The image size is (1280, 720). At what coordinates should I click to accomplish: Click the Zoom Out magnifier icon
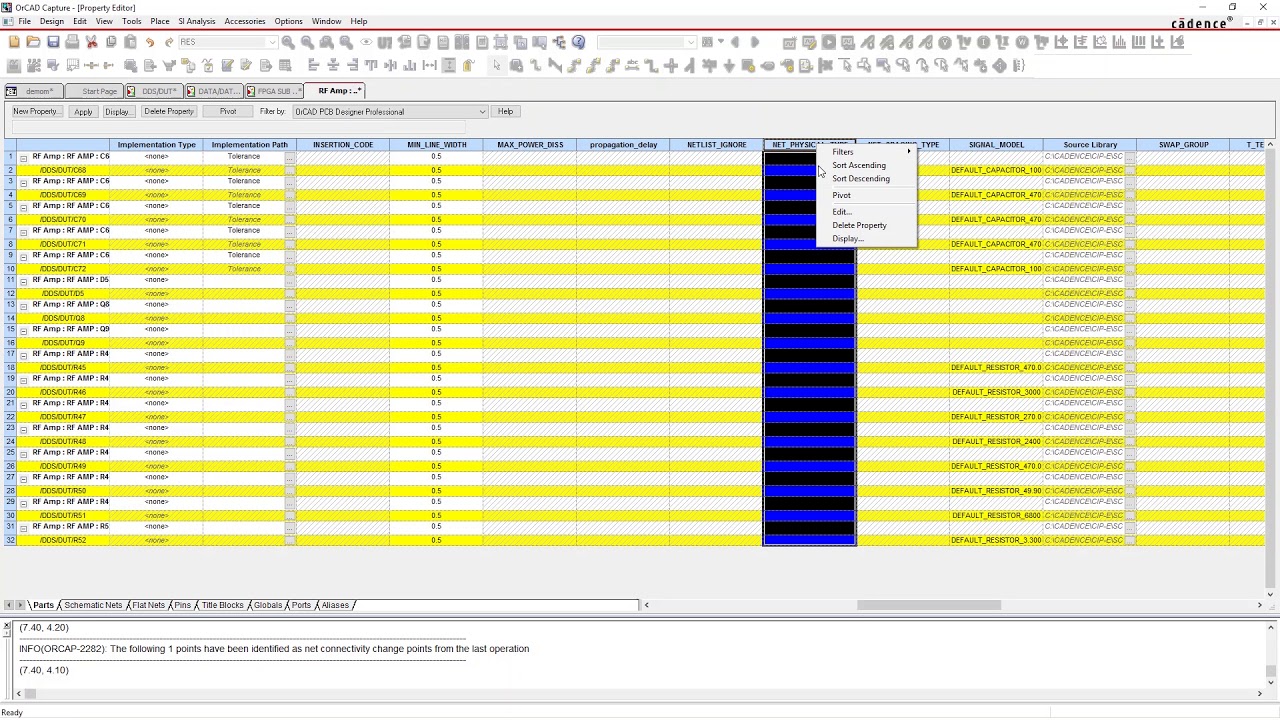pos(307,42)
